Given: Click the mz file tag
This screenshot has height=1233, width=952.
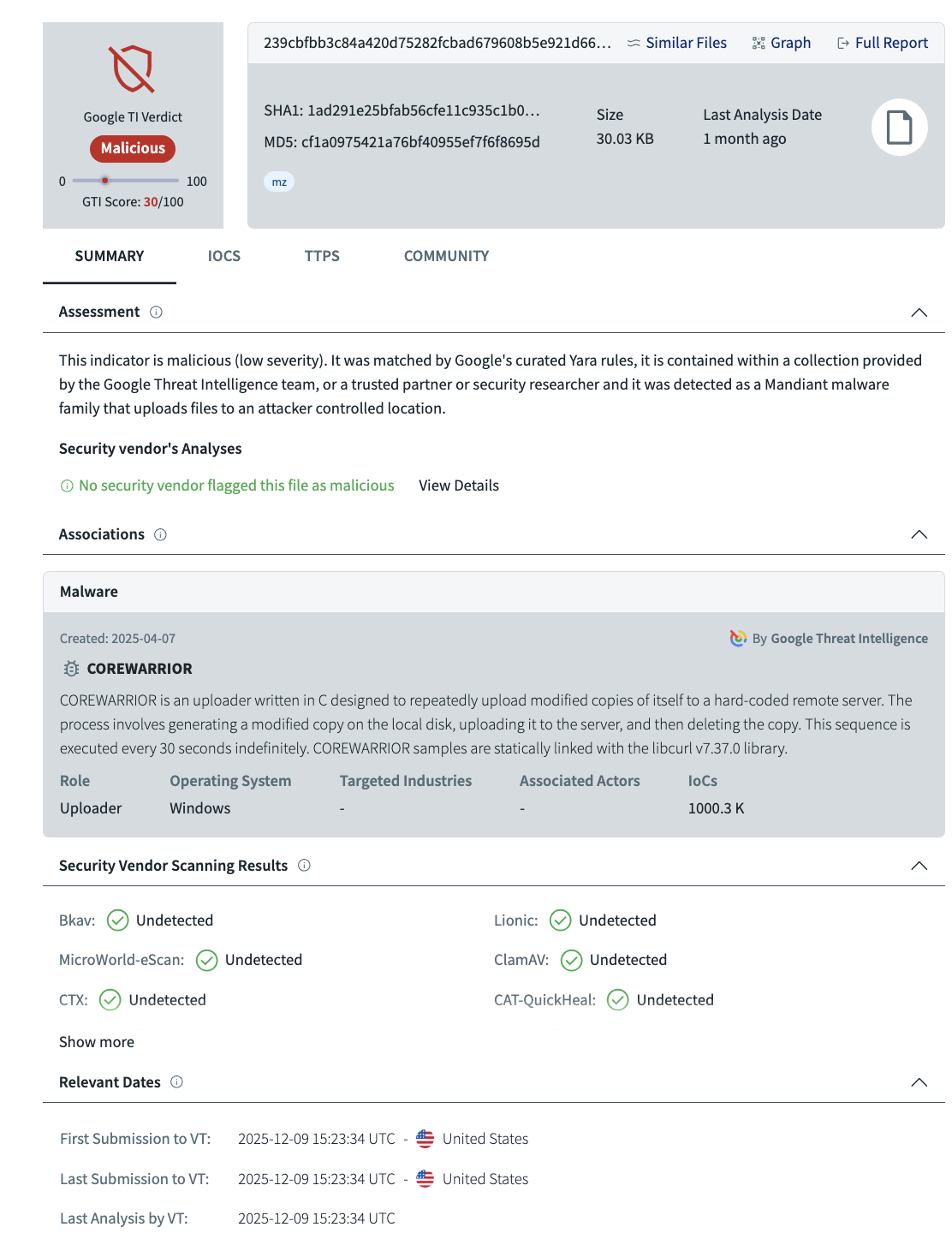Looking at the screenshot, I should click(x=279, y=182).
